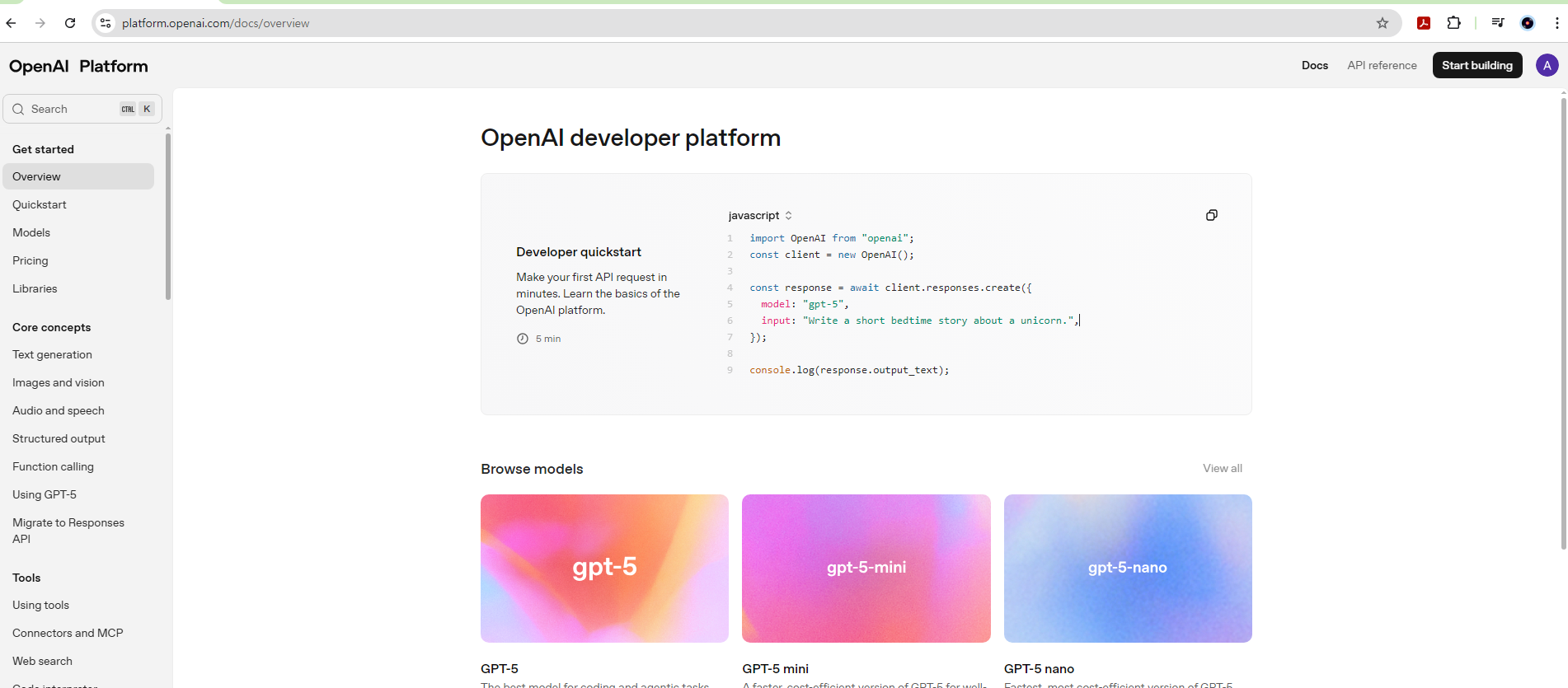The image size is (1568, 688).
Task: Click the browser address bar URL
Action: pyautogui.click(x=216, y=23)
